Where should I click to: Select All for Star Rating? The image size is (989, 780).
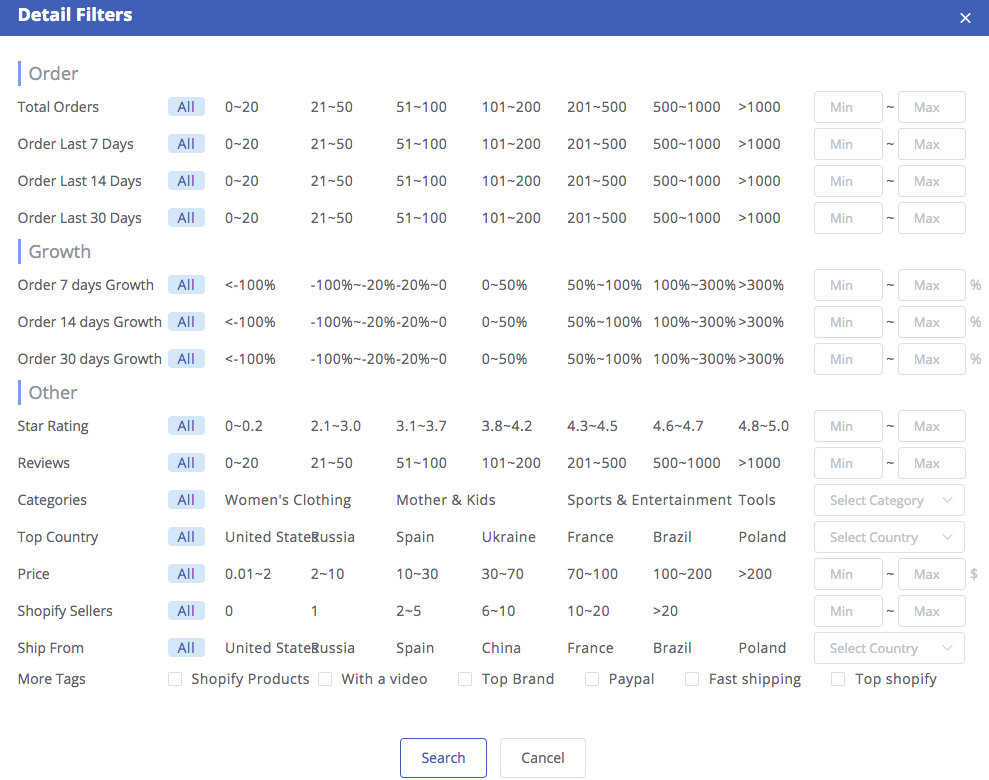[186, 426]
